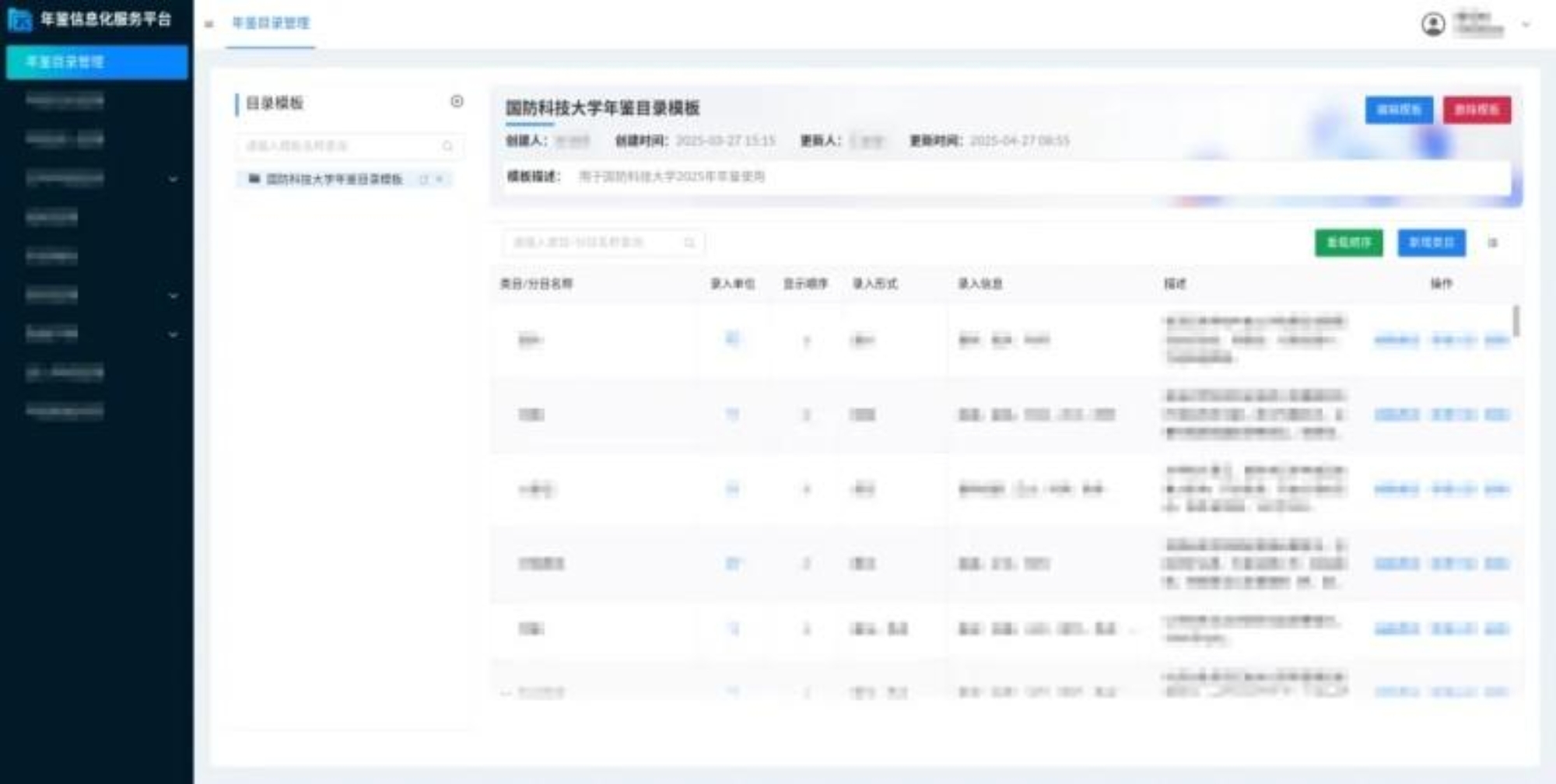Click the table's vertical scrollbar thumb
The image size is (1556, 784).
click(1516, 320)
